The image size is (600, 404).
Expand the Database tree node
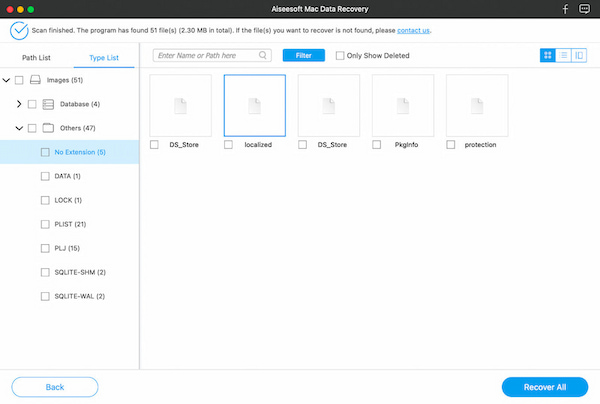19,104
